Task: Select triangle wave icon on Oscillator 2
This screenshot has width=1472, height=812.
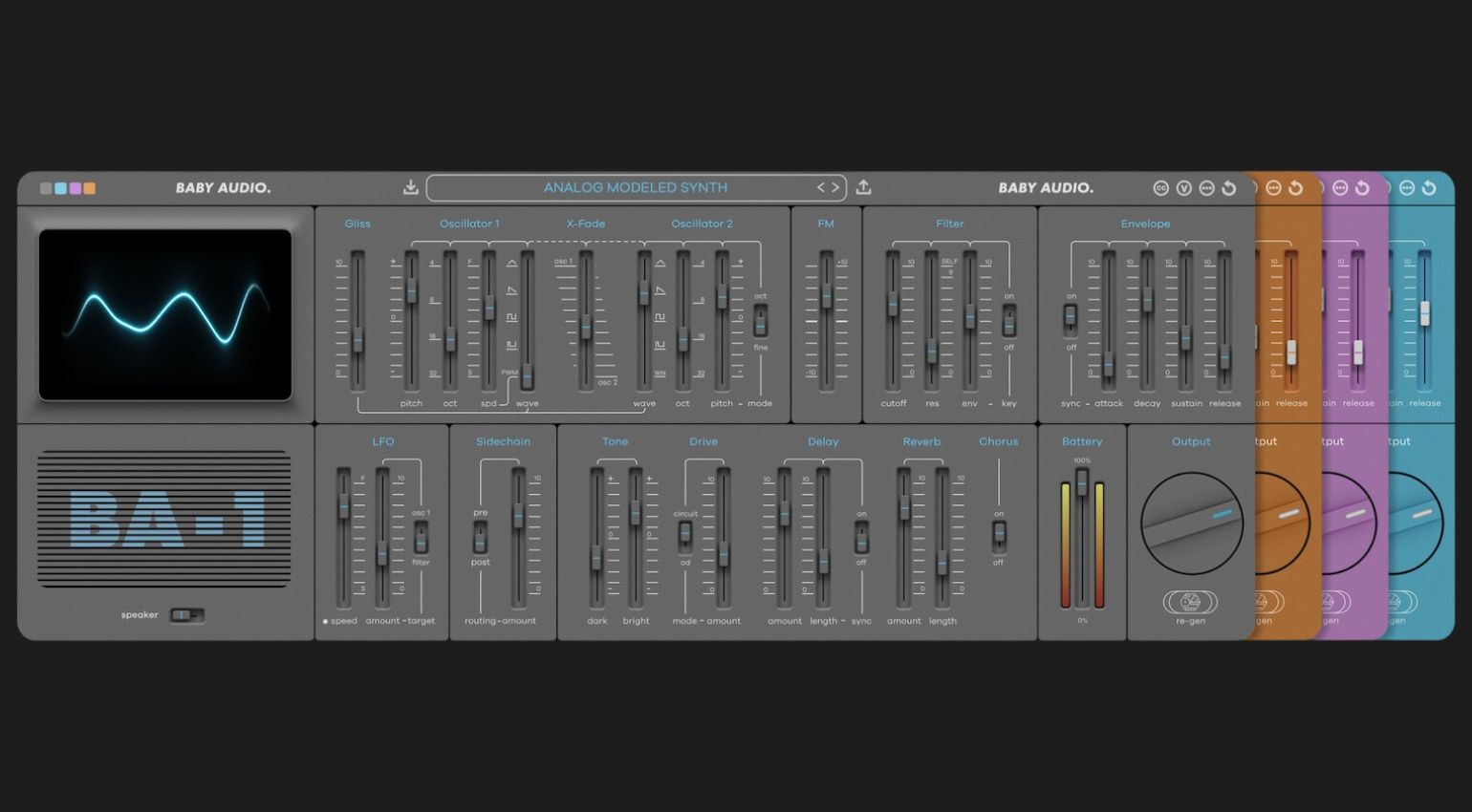Action: [660, 263]
